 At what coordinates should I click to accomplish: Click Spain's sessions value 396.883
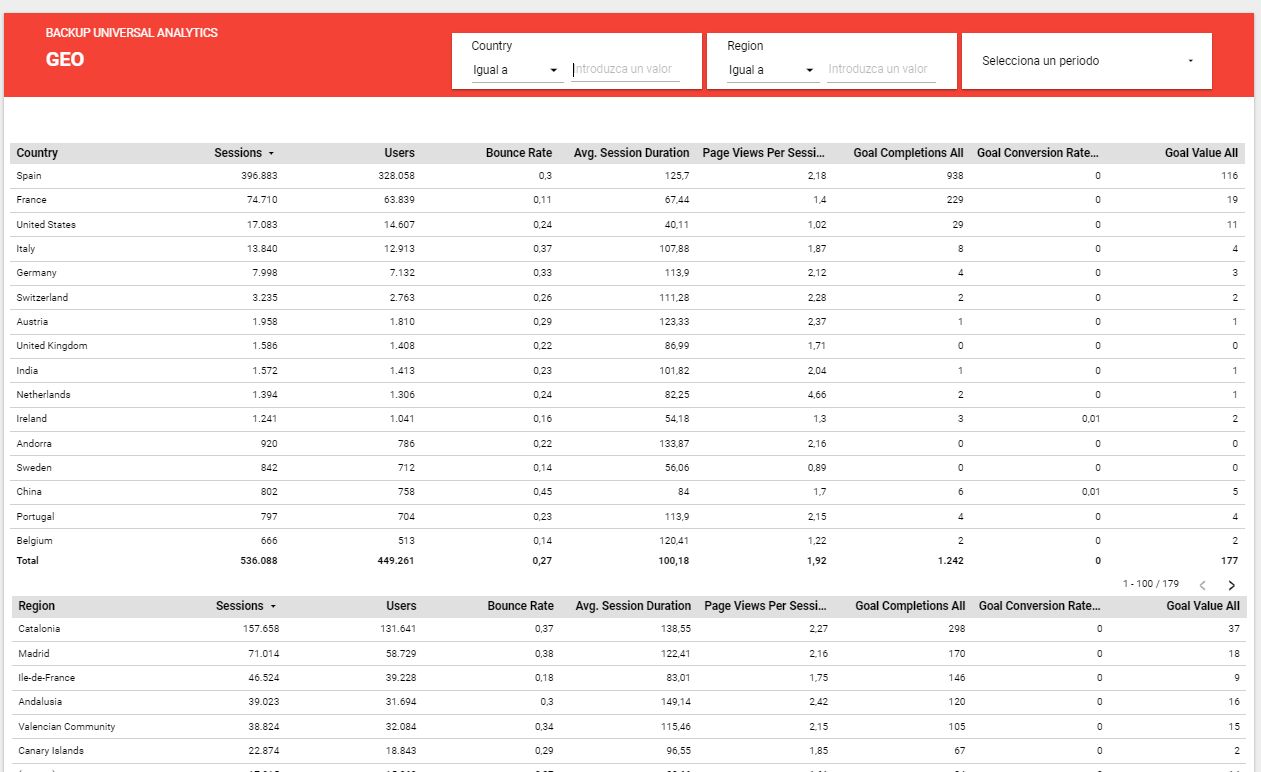pyautogui.click(x=258, y=176)
